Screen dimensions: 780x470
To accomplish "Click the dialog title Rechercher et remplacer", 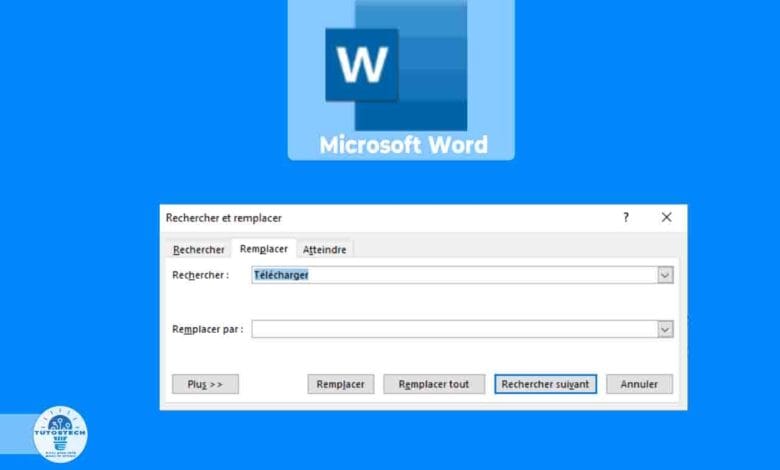I will click(223, 217).
